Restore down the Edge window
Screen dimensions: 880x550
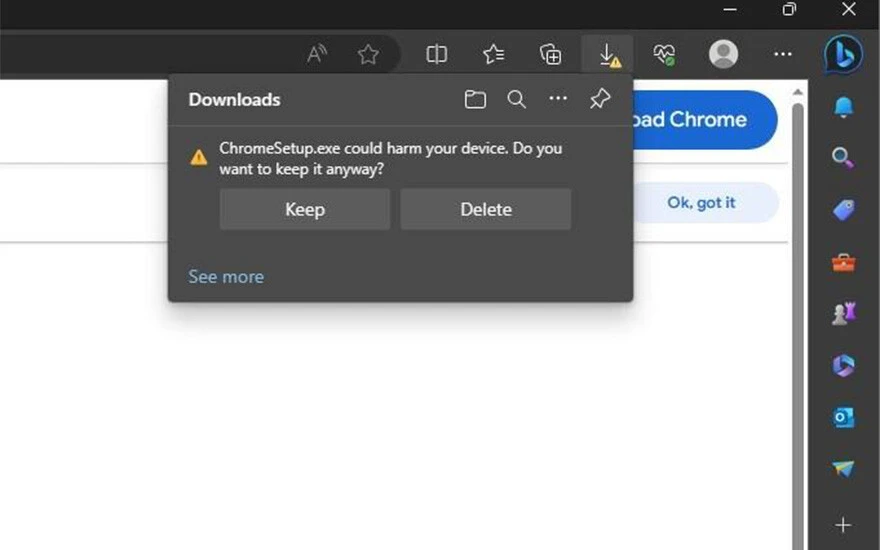[789, 9]
